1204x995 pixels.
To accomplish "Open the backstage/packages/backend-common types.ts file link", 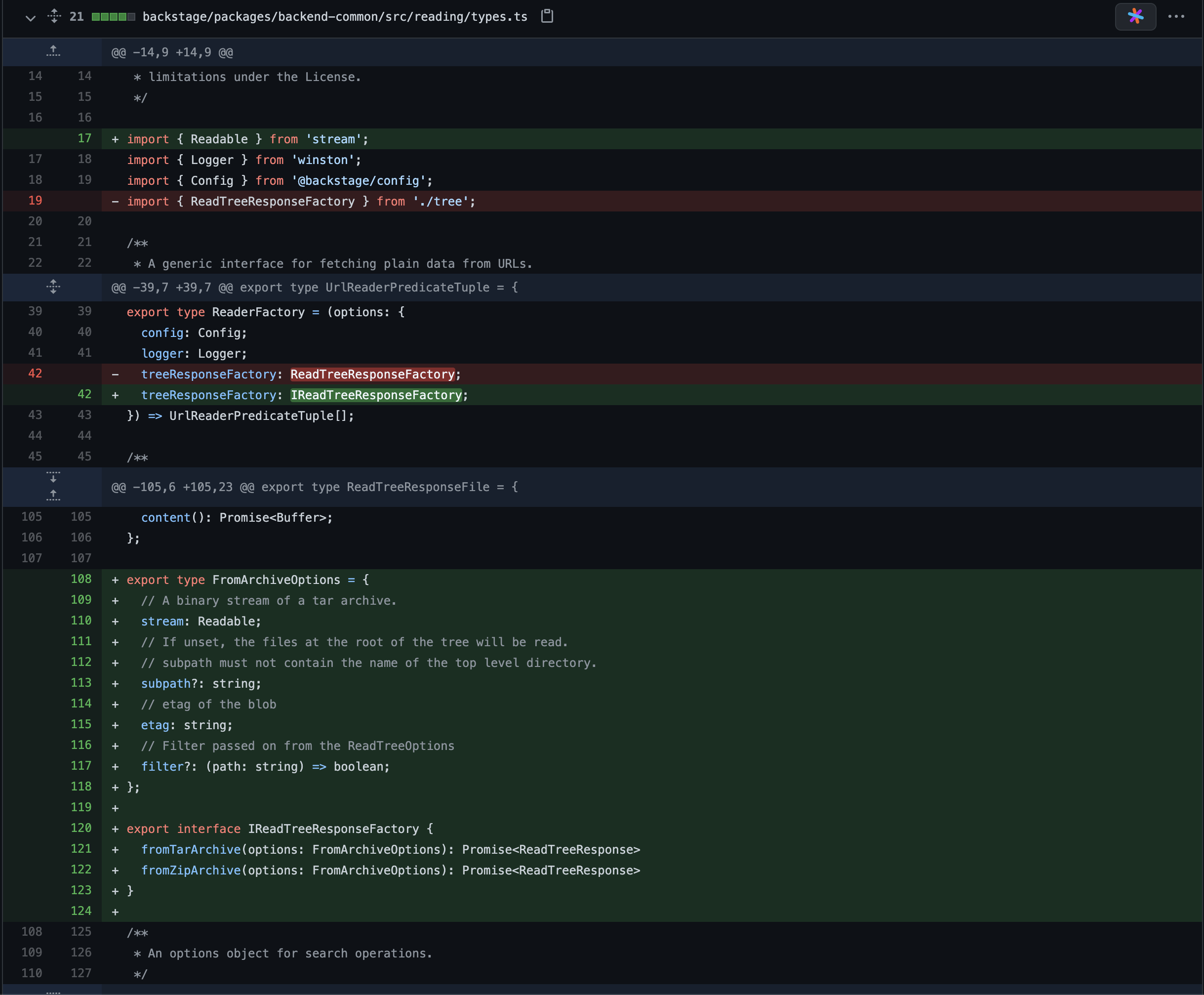I will (x=335, y=17).
